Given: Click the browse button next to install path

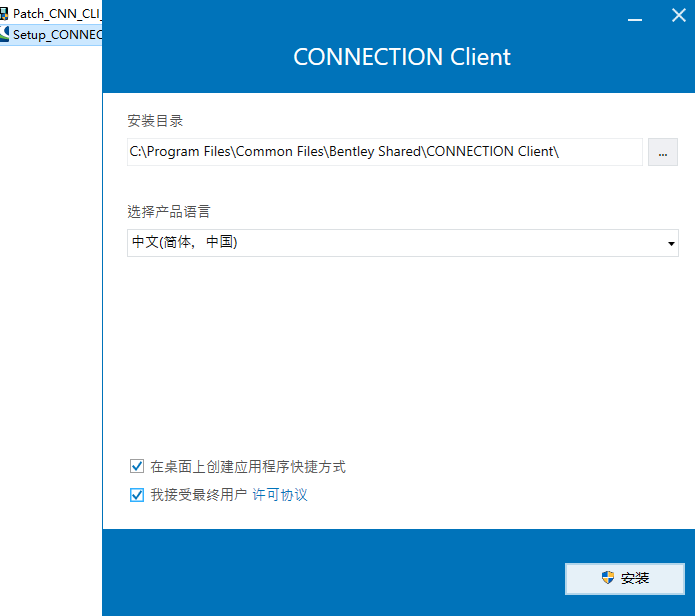Looking at the screenshot, I should click(663, 152).
